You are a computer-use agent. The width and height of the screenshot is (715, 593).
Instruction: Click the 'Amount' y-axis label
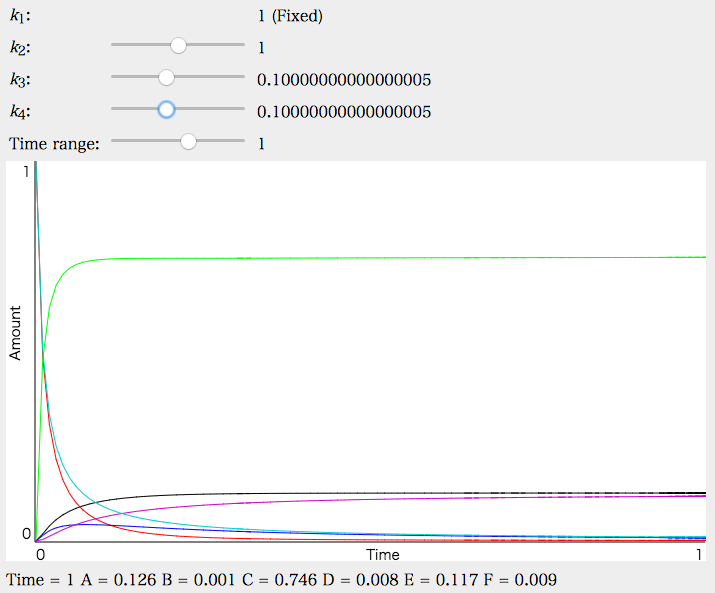tap(15, 333)
